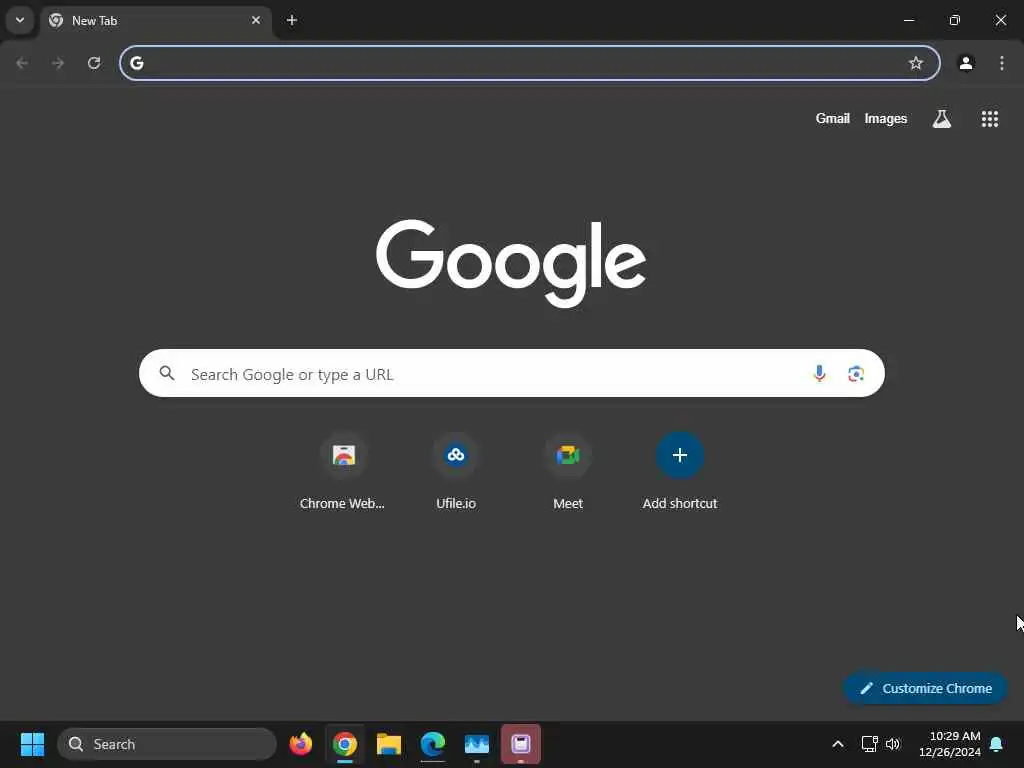Select the New Tab tab
The height and width of the screenshot is (768, 1024).
click(157, 21)
